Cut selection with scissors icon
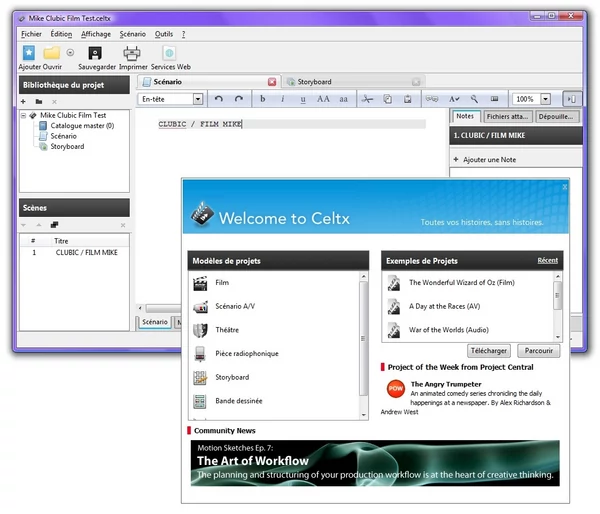This screenshot has width=600, height=514. coord(367,99)
